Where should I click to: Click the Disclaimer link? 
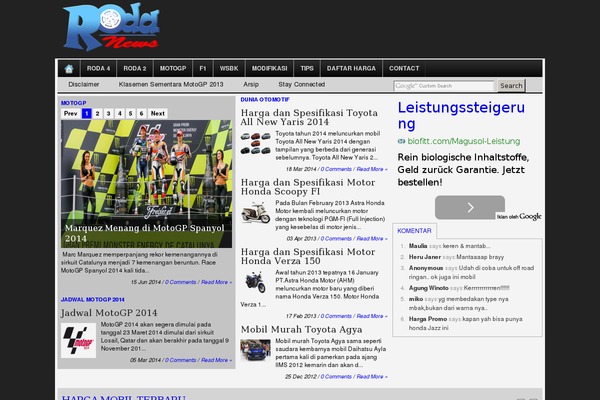(x=83, y=84)
